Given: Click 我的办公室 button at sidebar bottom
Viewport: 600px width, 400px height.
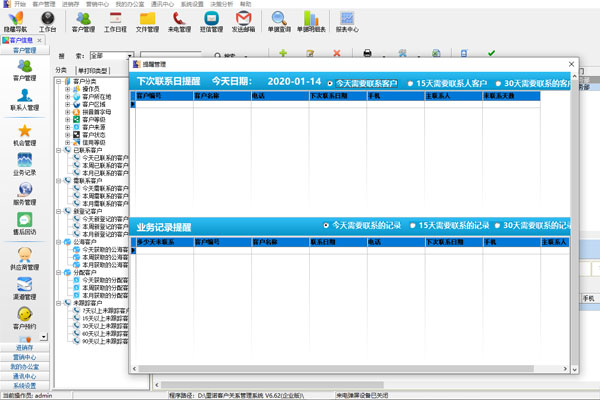Looking at the screenshot, I should [x=24, y=366].
